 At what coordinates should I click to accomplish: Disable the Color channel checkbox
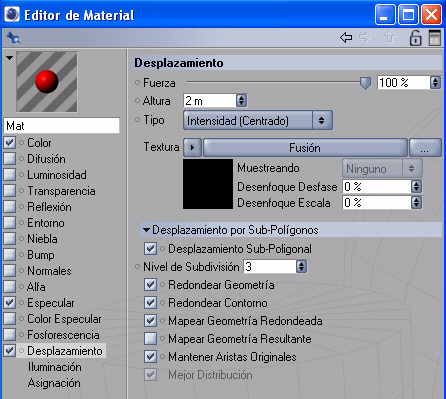[10, 143]
